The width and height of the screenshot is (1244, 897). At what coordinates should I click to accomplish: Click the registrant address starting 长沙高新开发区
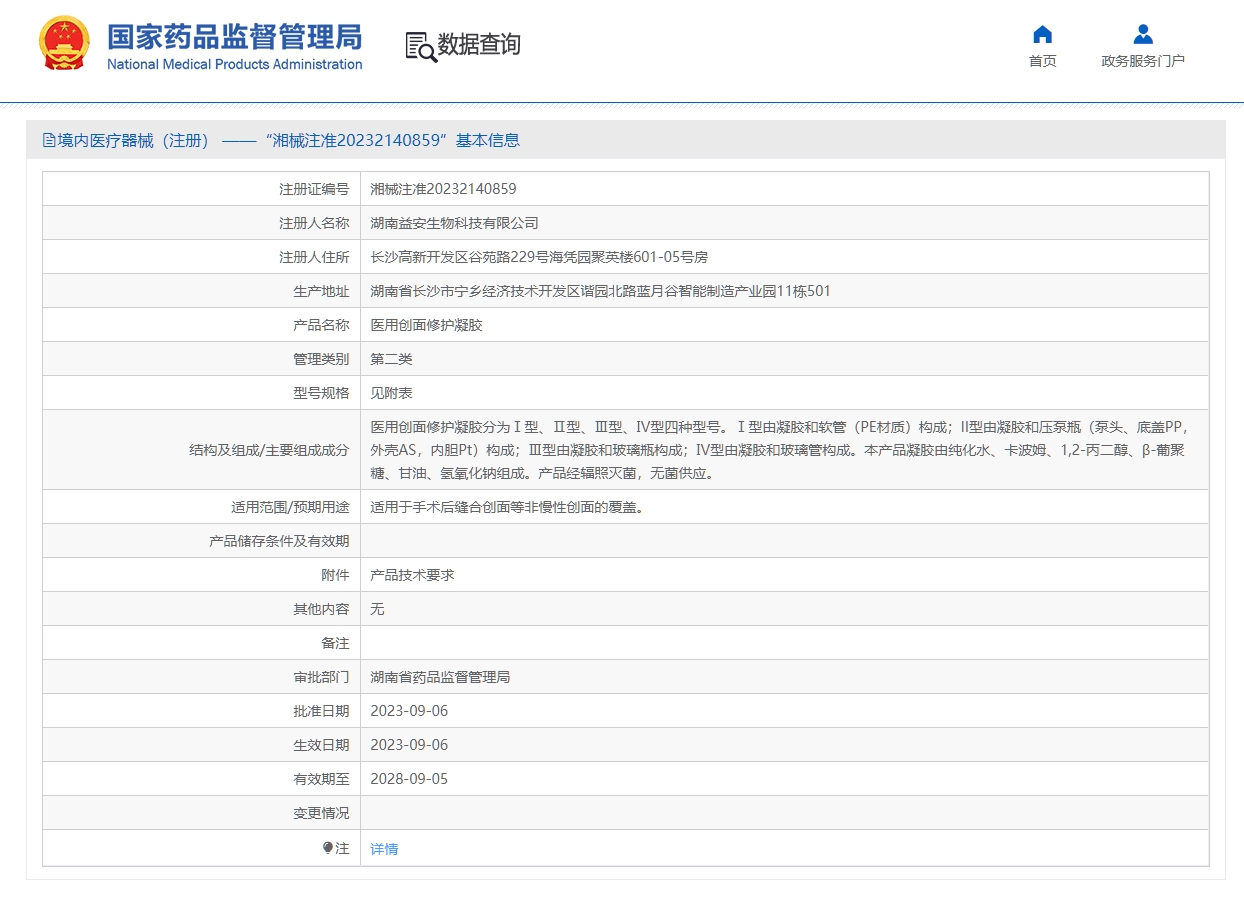point(539,257)
